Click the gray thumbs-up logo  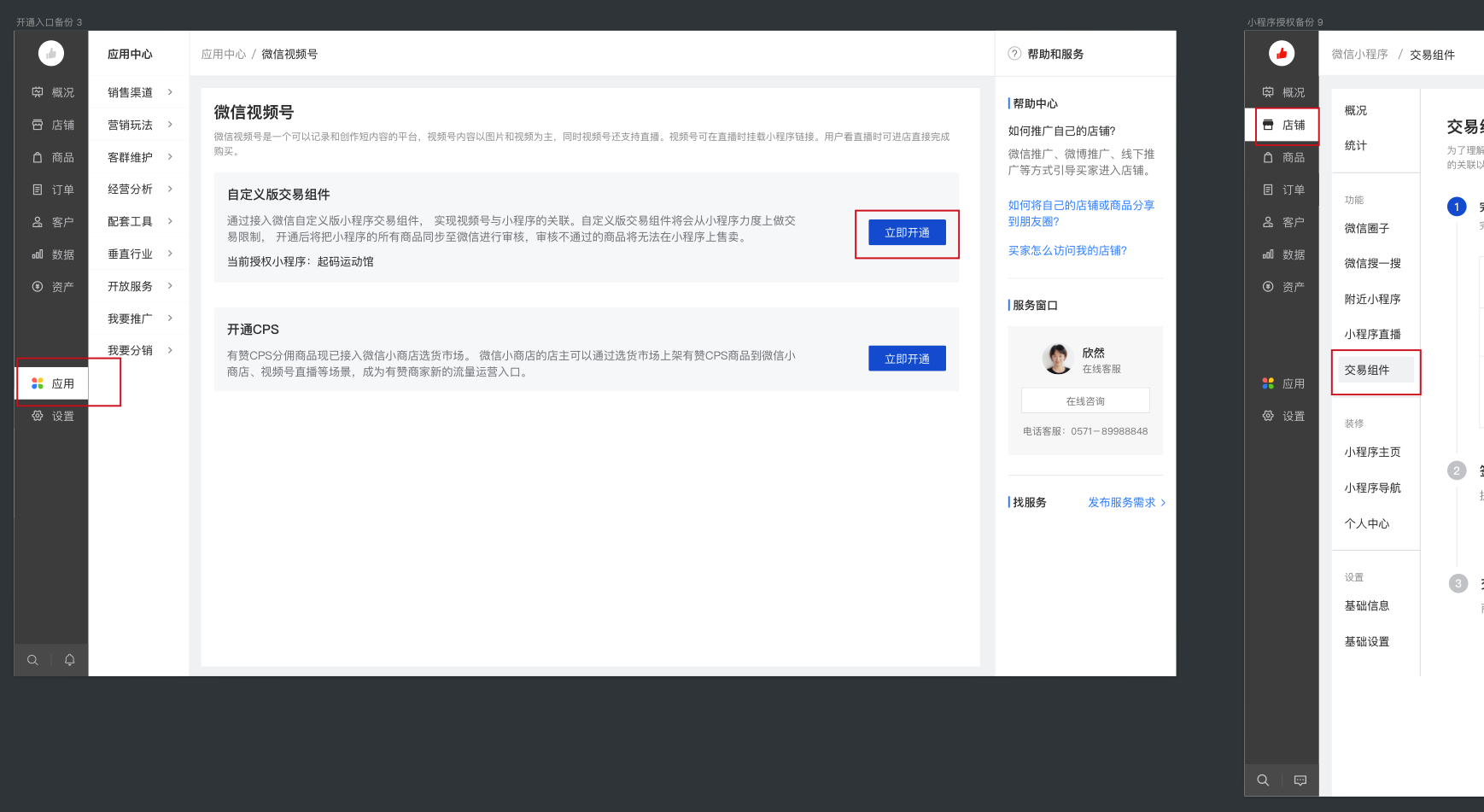[x=51, y=54]
